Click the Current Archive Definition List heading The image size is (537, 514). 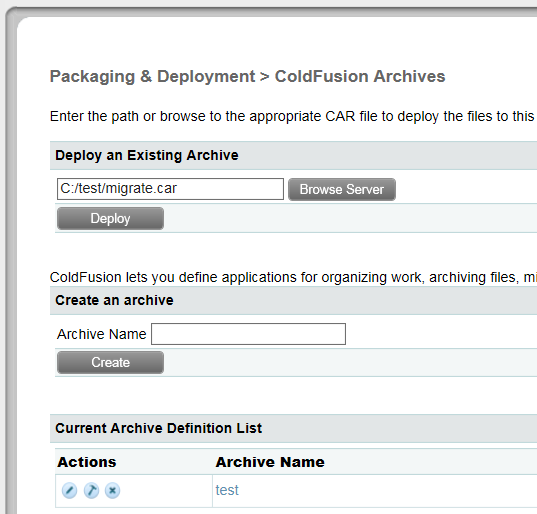click(159, 428)
